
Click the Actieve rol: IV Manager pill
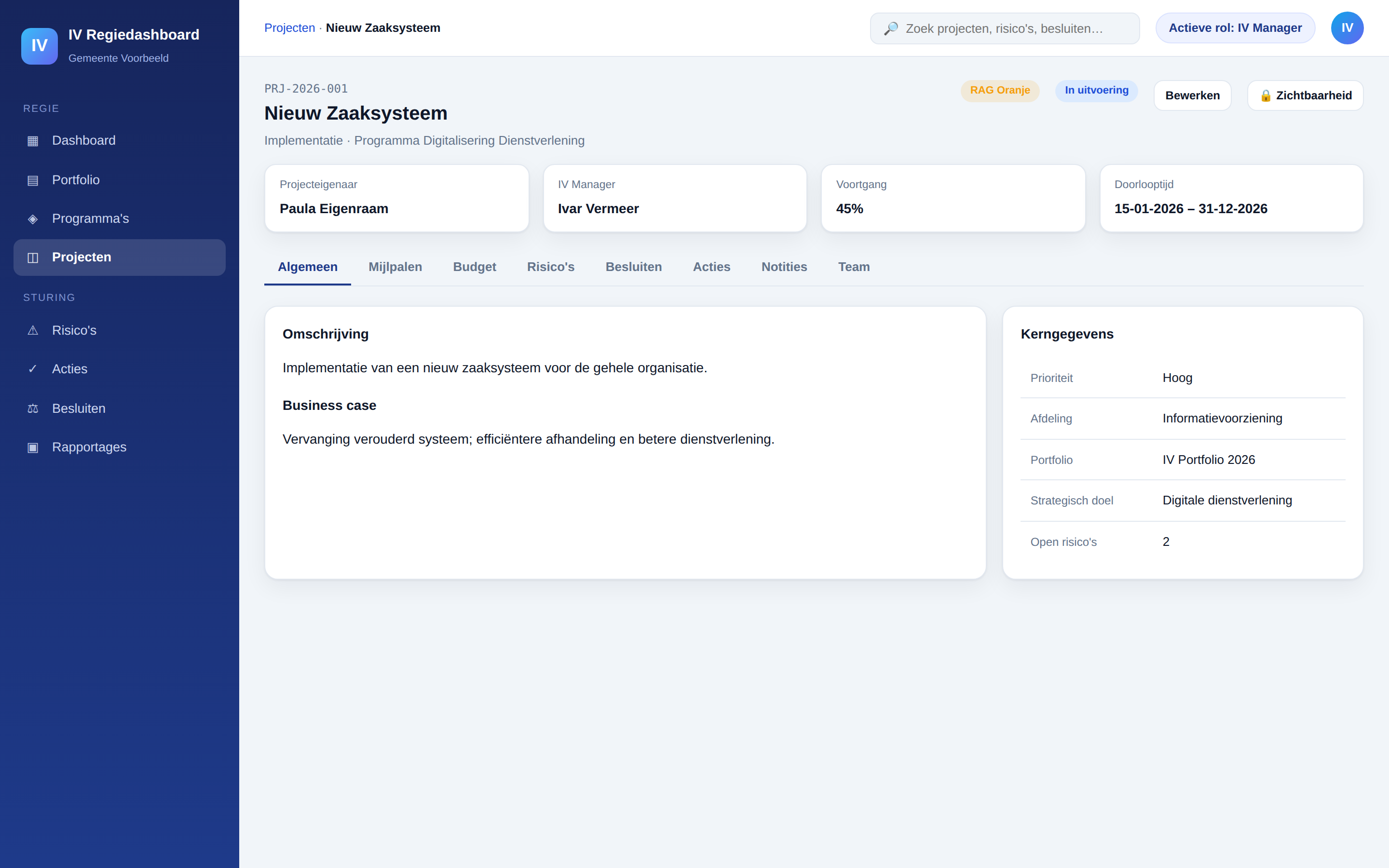click(x=1235, y=28)
